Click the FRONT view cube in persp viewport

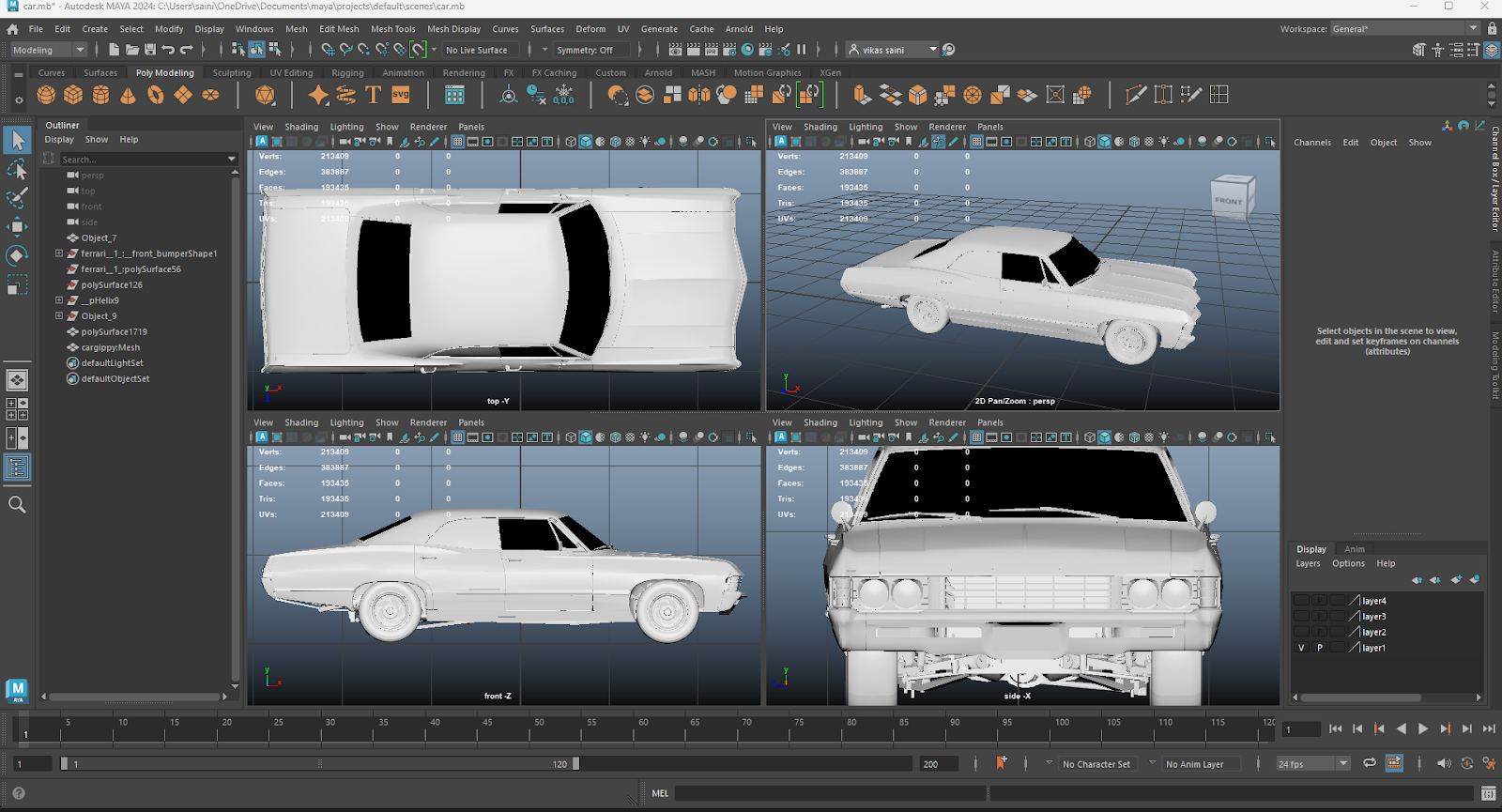coord(1232,197)
